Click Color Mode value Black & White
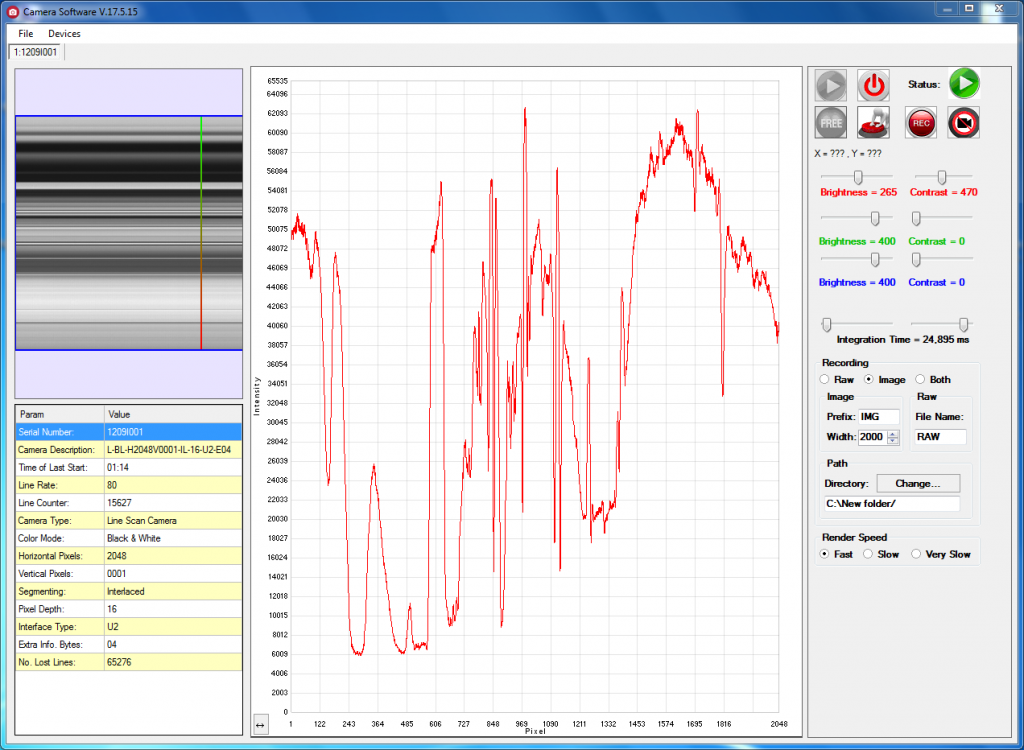The height and width of the screenshot is (750, 1024). 134,538
